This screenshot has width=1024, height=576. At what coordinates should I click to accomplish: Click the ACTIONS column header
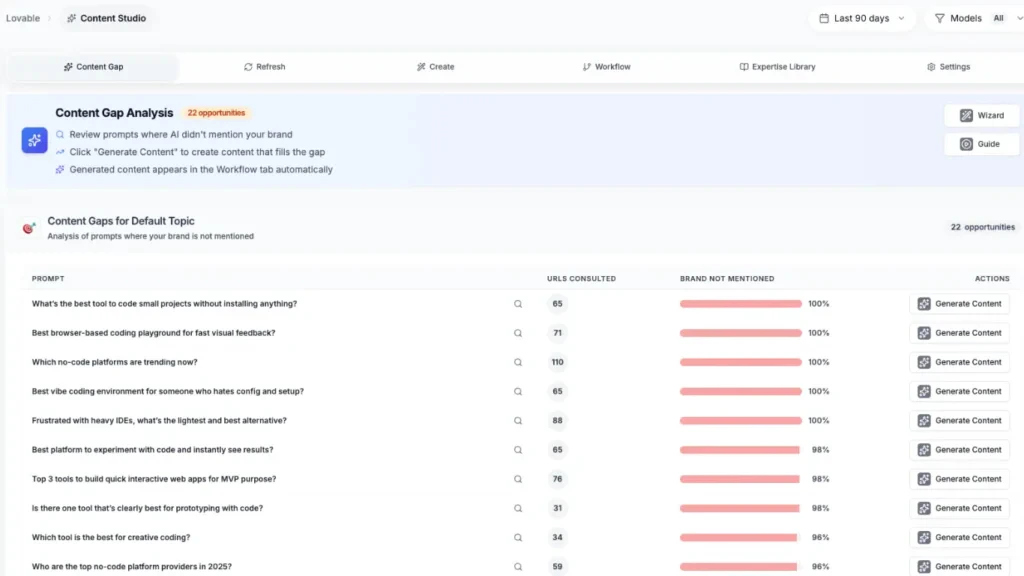pyautogui.click(x=992, y=279)
